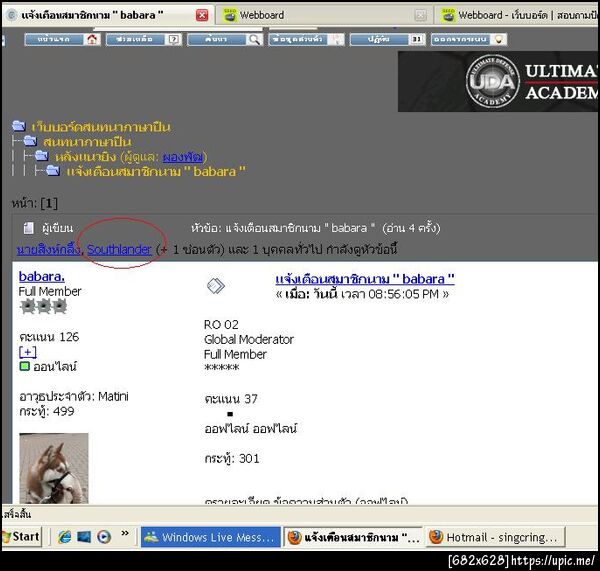600x571 pixels.
Task: Switch to Hotmail Firefox taskbar window
Action: (x=495, y=537)
